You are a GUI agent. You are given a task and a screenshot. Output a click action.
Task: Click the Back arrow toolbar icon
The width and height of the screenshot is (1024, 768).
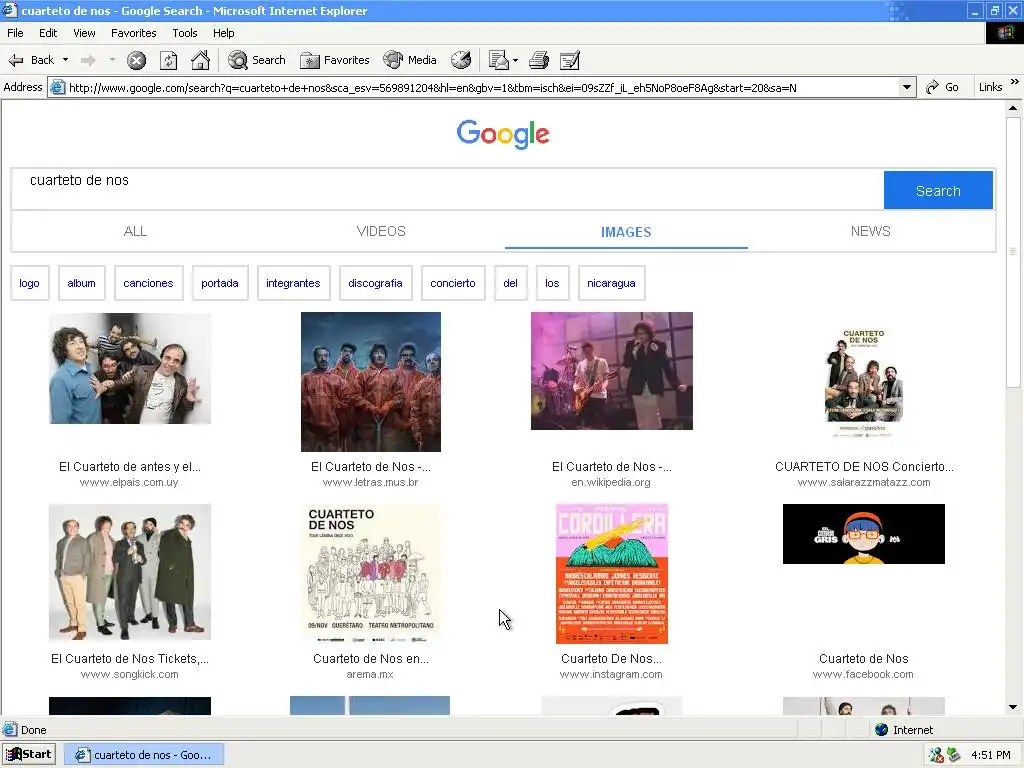tap(16, 60)
